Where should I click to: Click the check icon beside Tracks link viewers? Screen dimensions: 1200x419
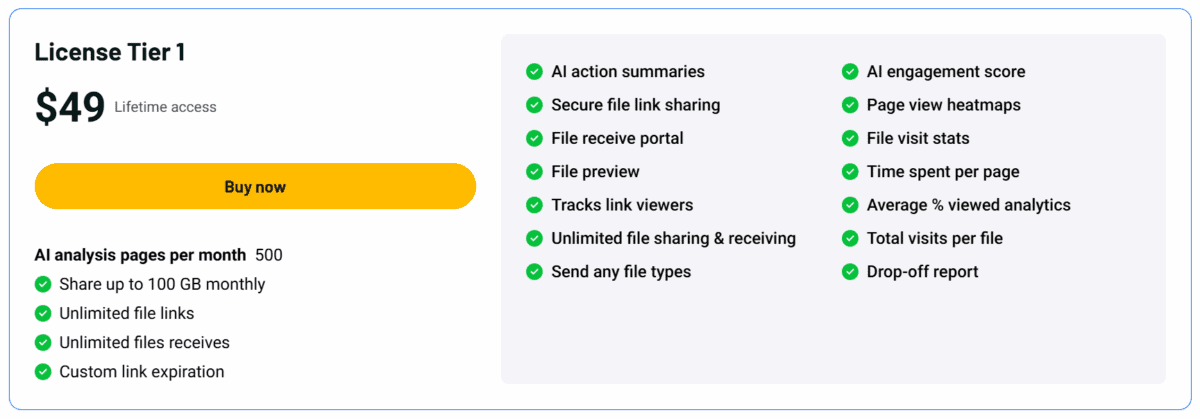coord(534,205)
